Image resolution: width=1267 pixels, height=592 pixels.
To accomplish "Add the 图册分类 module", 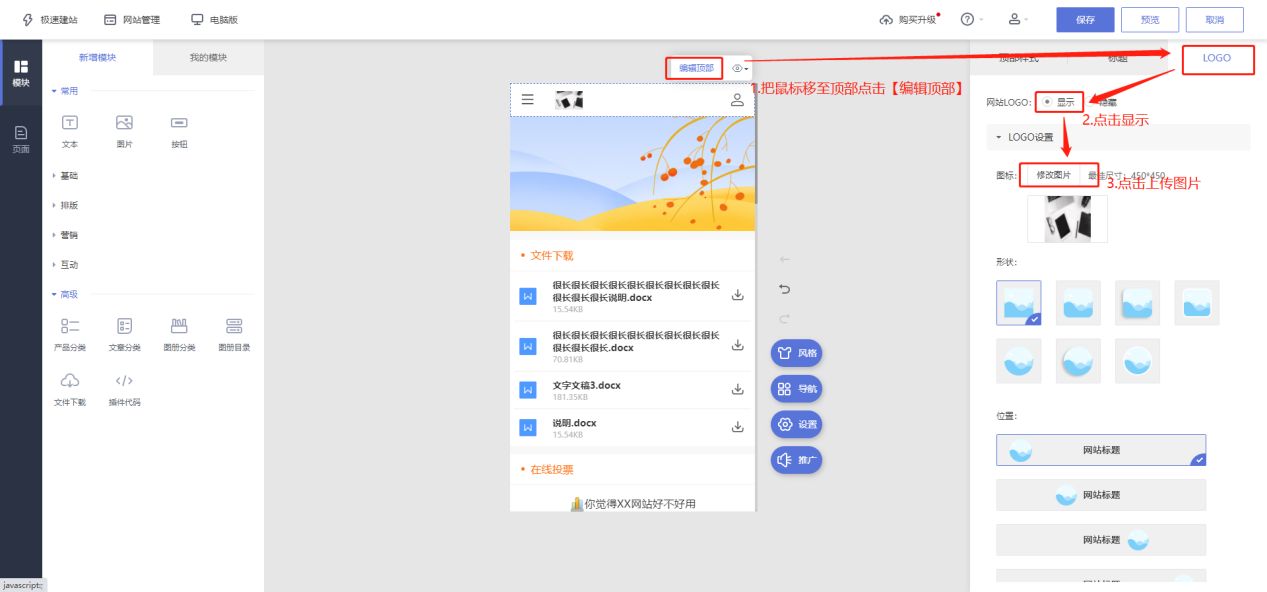I will 179,334.
